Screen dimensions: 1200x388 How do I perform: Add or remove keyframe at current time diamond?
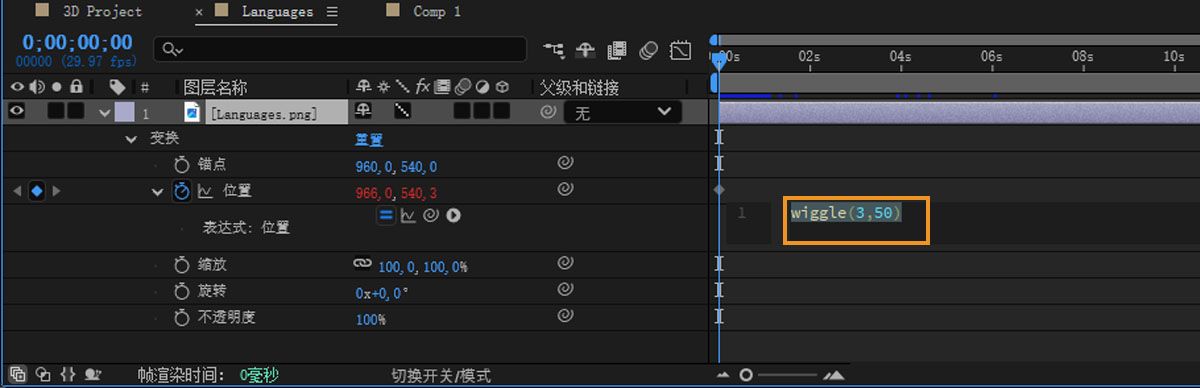[37, 191]
